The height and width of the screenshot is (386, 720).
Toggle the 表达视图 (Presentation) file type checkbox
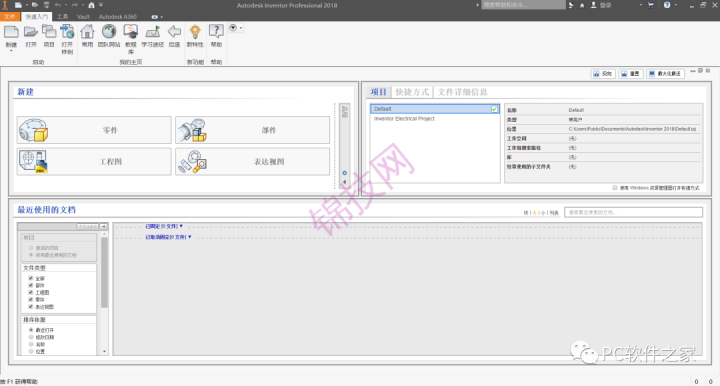[31, 307]
